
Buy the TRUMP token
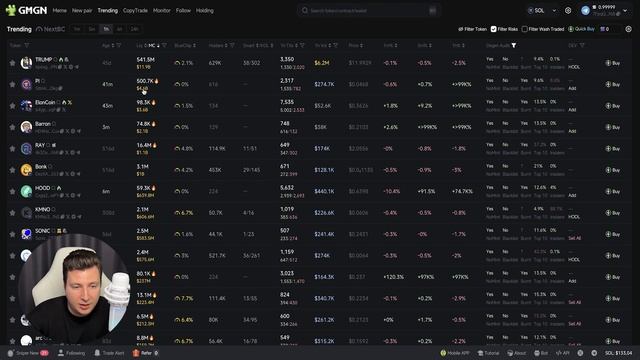[x=613, y=63]
